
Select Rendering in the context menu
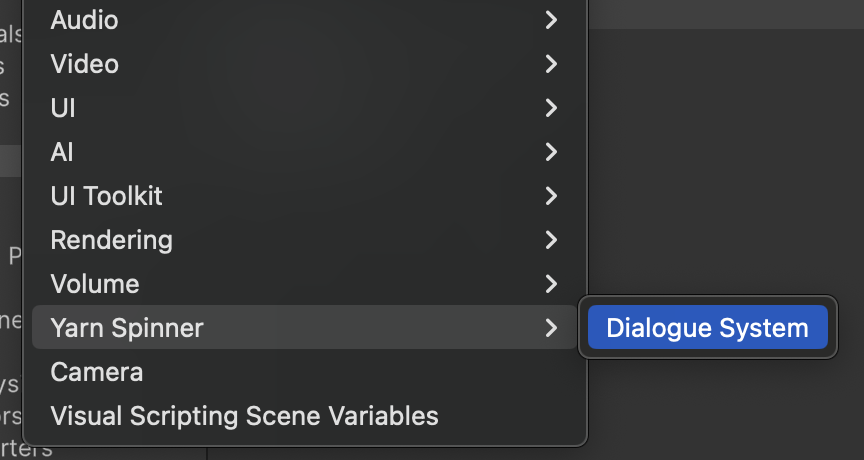[111, 240]
